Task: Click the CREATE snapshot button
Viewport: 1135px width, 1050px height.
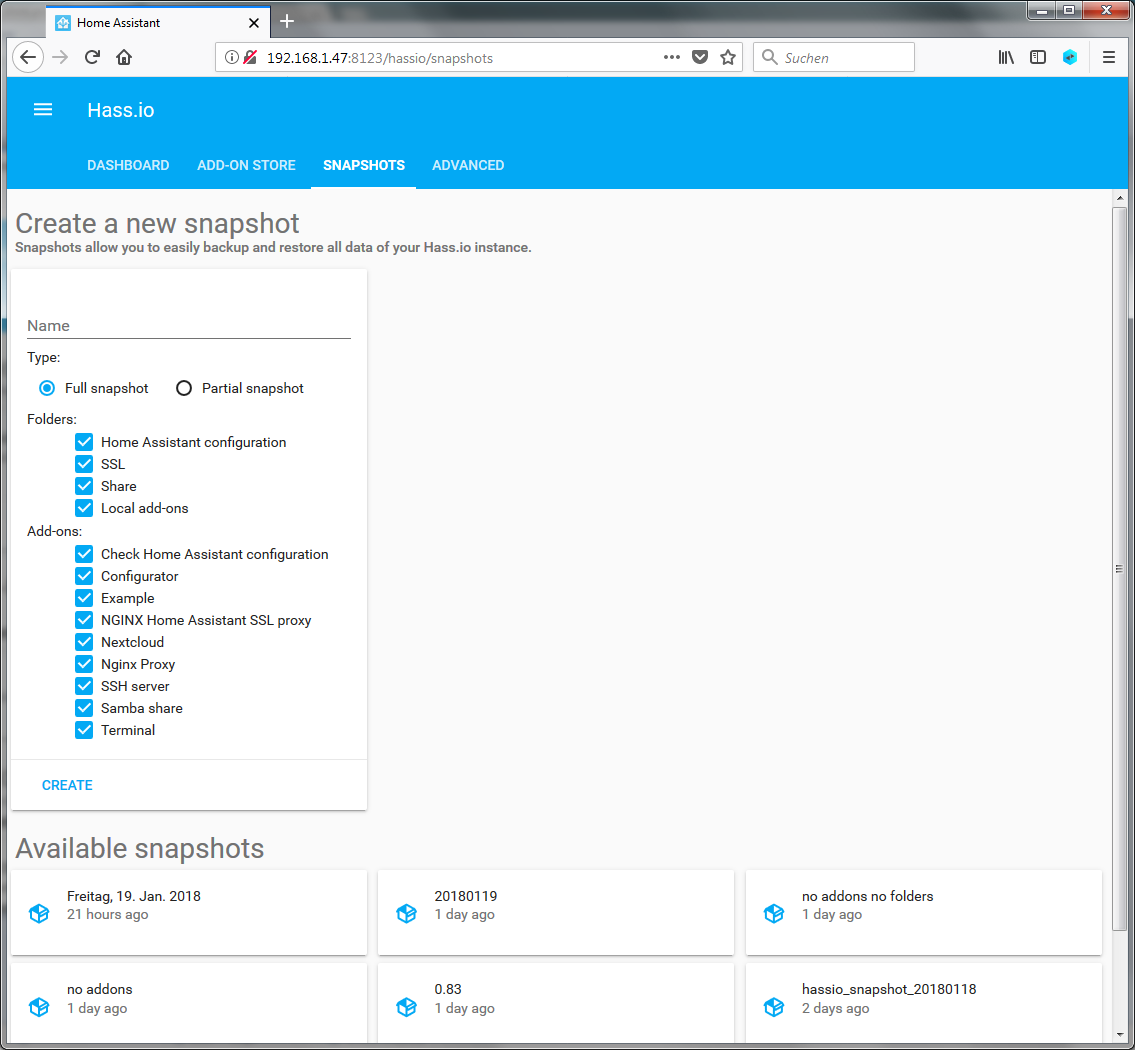Action: 67,785
